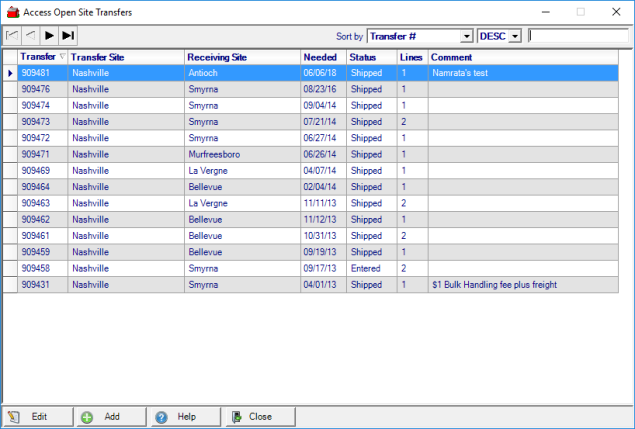The width and height of the screenshot is (635, 429).
Task: Open the Sort by field dropdown
Action: click(466, 36)
